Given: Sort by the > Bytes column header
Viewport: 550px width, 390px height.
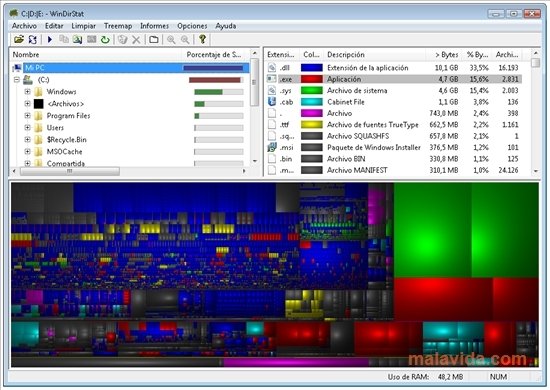Looking at the screenshot, I should 444,55.
